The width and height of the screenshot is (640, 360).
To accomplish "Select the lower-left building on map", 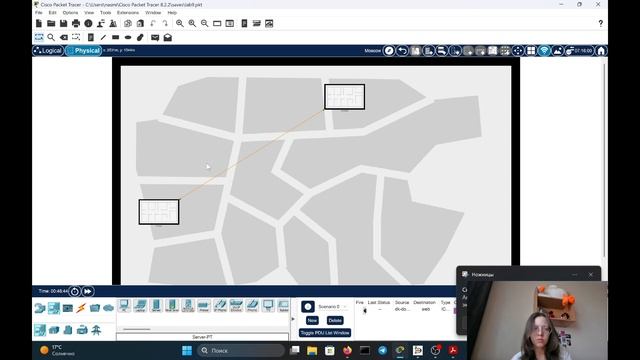I will click(x=159, y=212).
